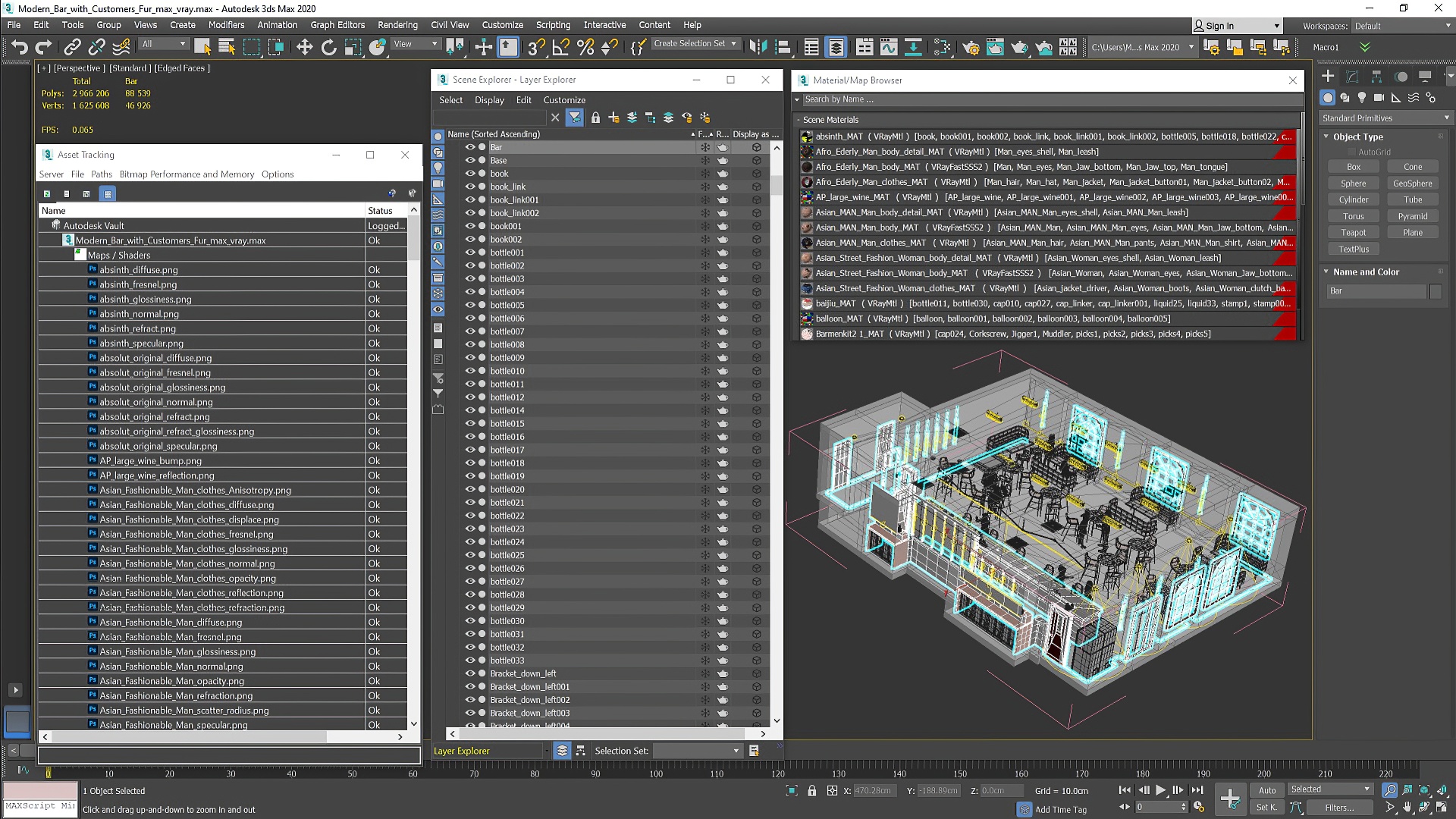Open the Modifiers menu
This screenshot has width=1456, height=819.
pos(226,25)
